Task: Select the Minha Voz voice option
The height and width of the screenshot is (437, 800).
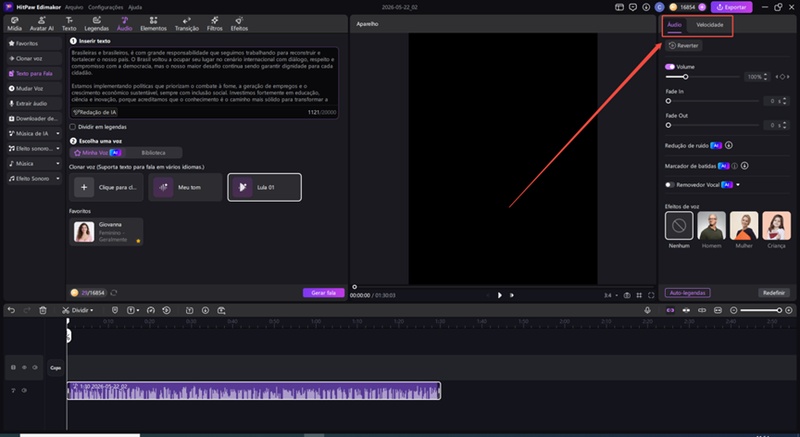Action: pos(97,152)
